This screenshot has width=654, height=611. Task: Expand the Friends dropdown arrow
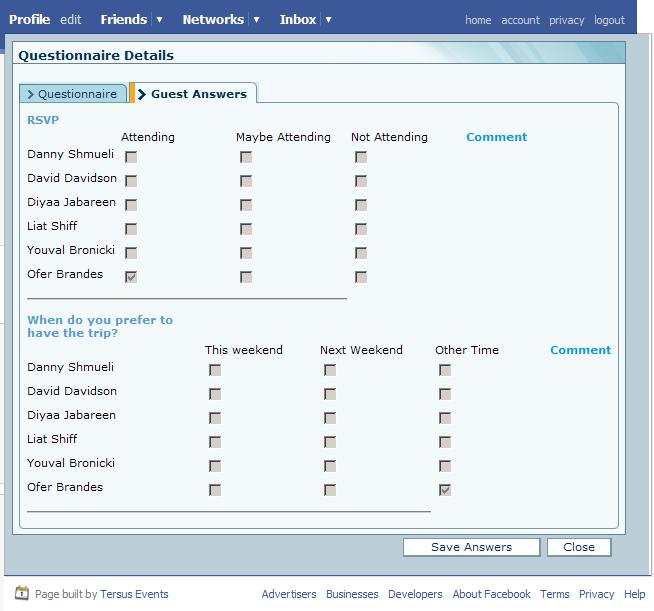pos(158,19)
